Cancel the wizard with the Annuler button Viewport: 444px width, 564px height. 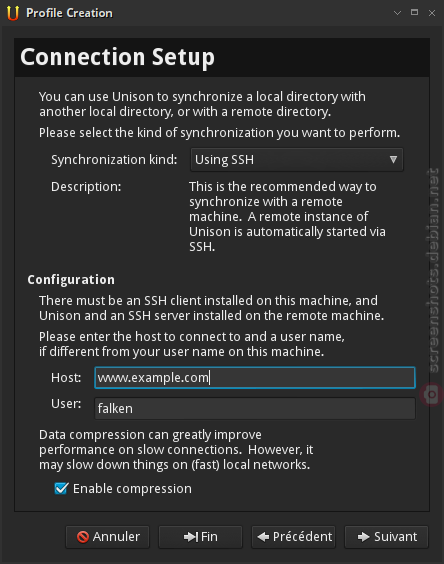107,537
